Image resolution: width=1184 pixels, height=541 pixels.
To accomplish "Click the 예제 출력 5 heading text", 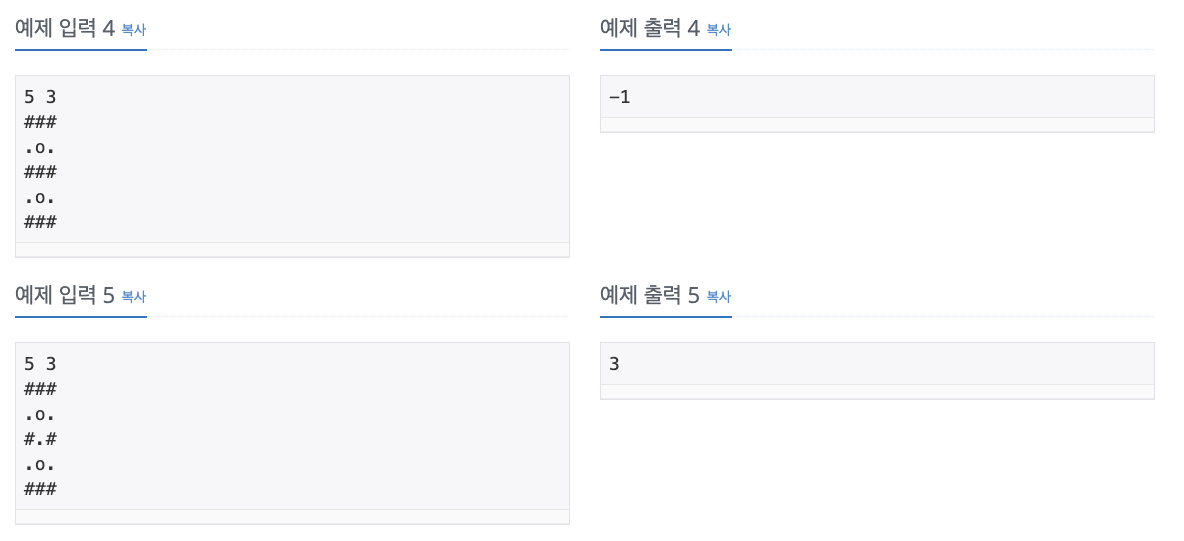I will pyautogui.click(x=650, y=295).
